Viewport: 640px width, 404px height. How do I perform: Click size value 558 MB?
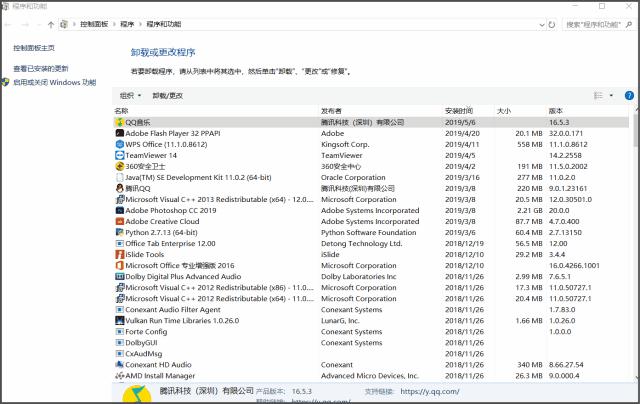click(530, 144)
